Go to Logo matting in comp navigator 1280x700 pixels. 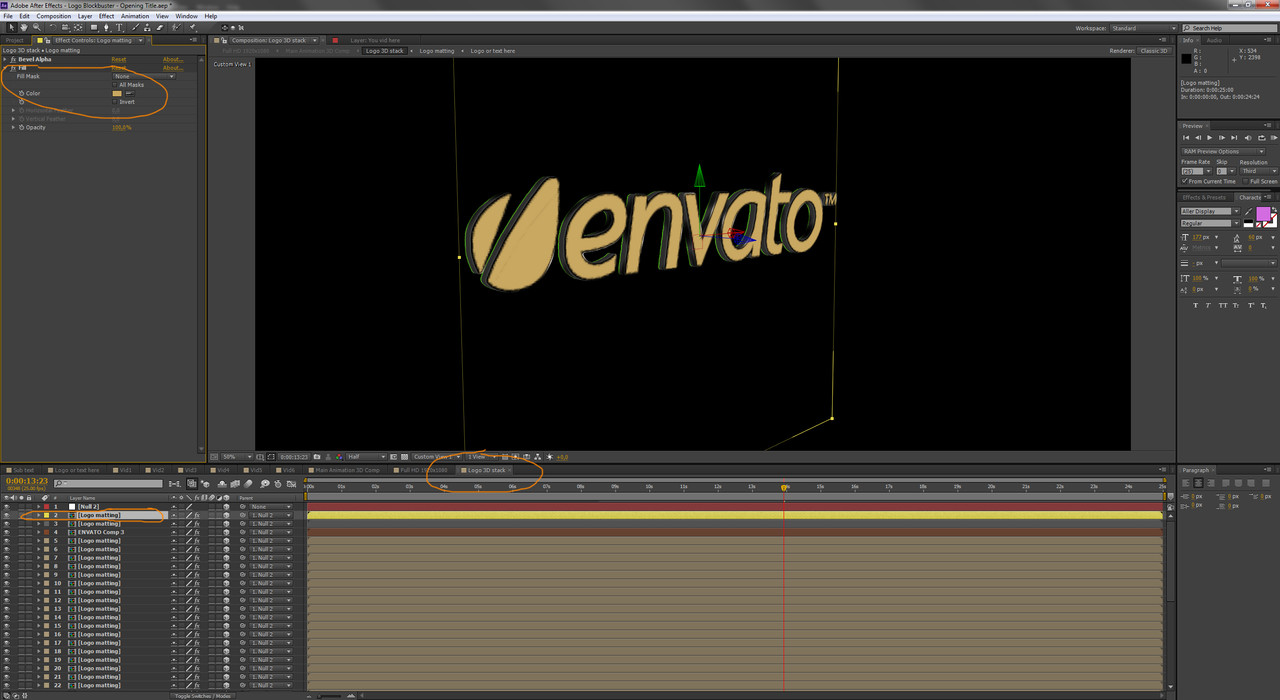[437, 50]
